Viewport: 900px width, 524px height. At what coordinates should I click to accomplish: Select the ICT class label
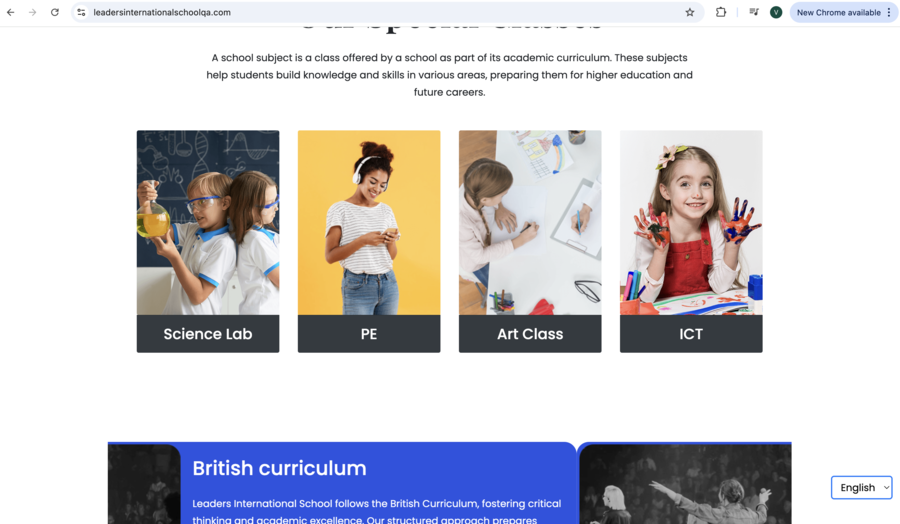[691, 333]
